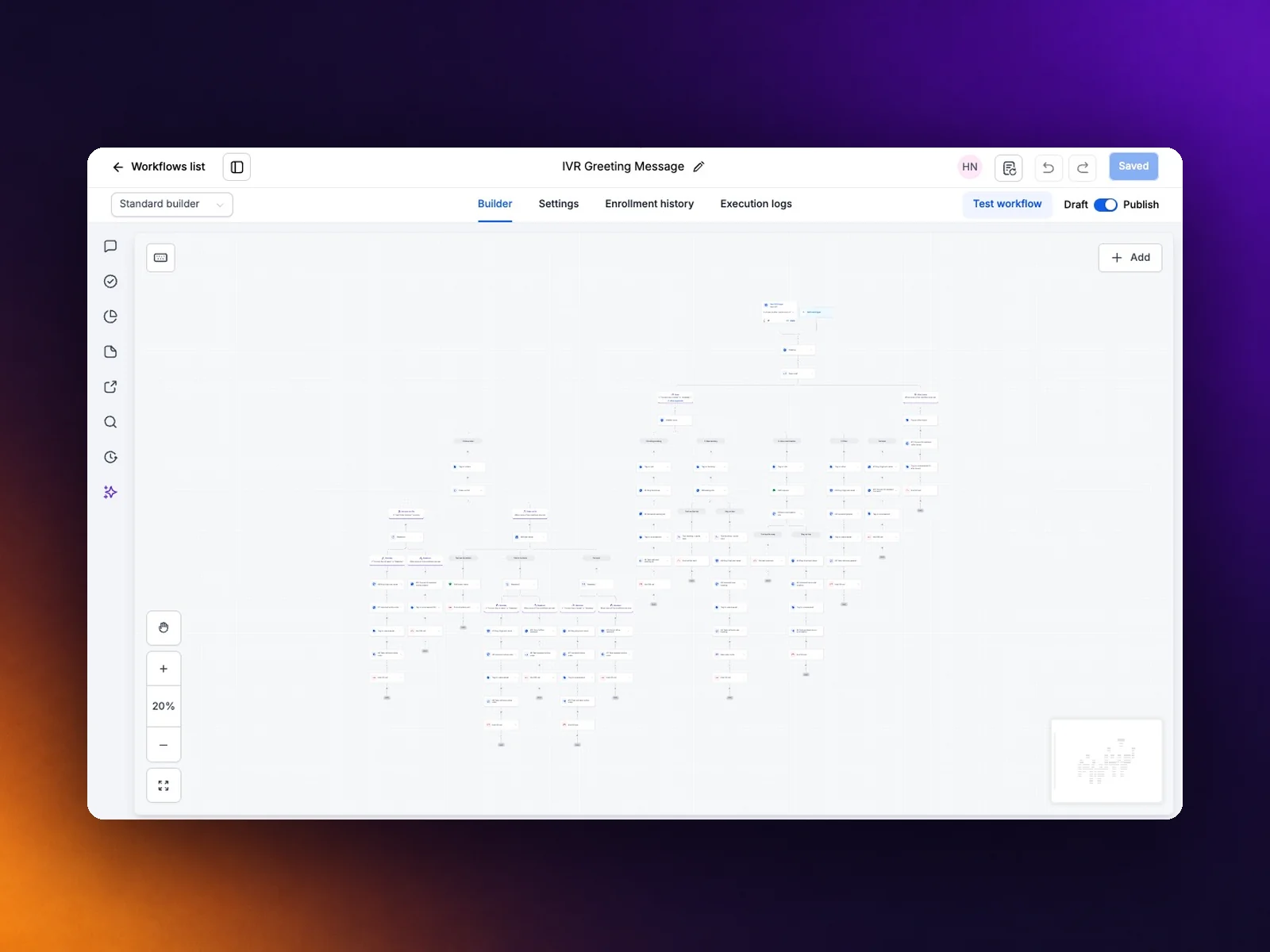Screen dimensions: 1270x952
Task: Edit workflow name pencil icon
Action: (x=698, y=167)
